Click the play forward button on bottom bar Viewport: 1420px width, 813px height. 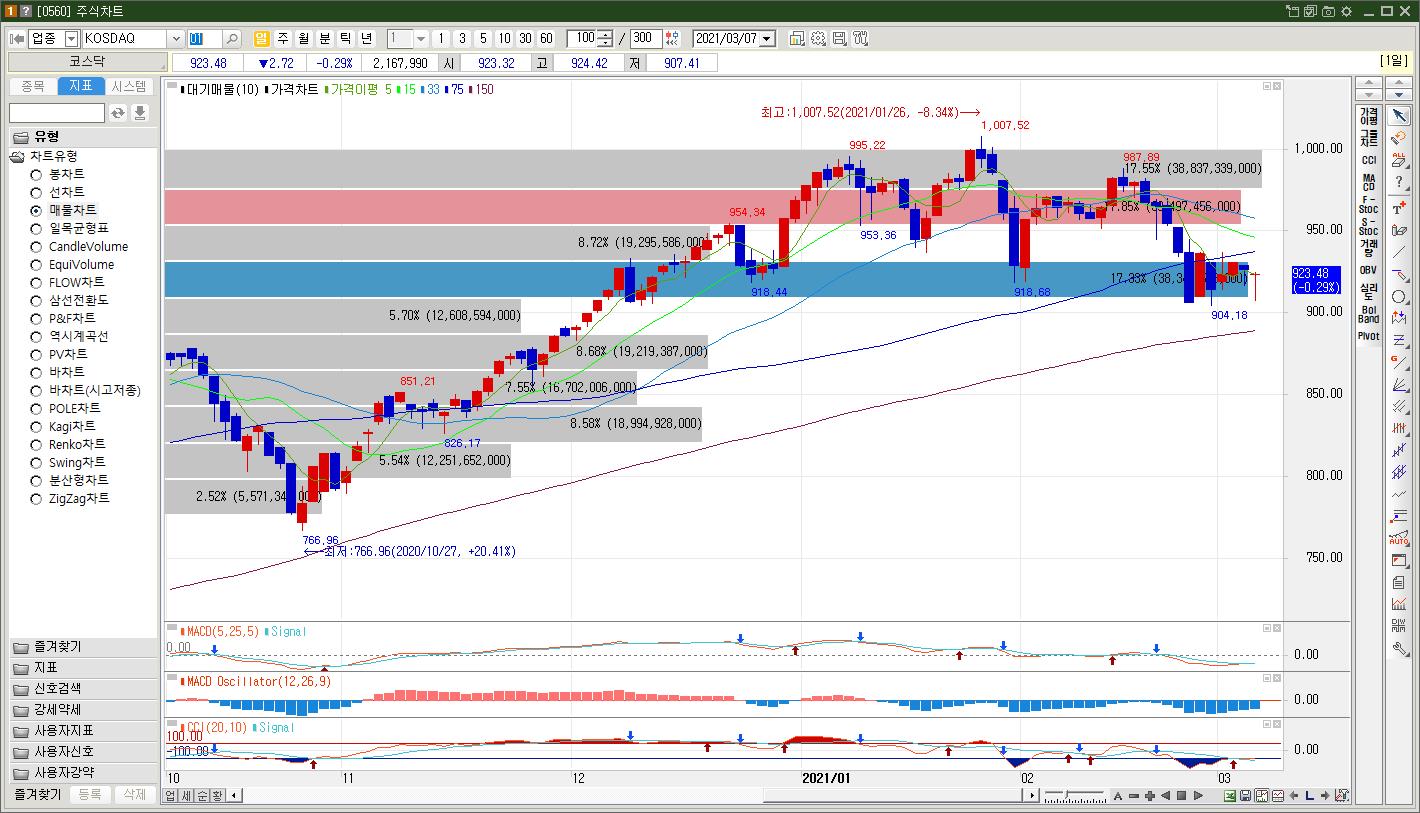pyautogui.click(x=1198, y=796)
